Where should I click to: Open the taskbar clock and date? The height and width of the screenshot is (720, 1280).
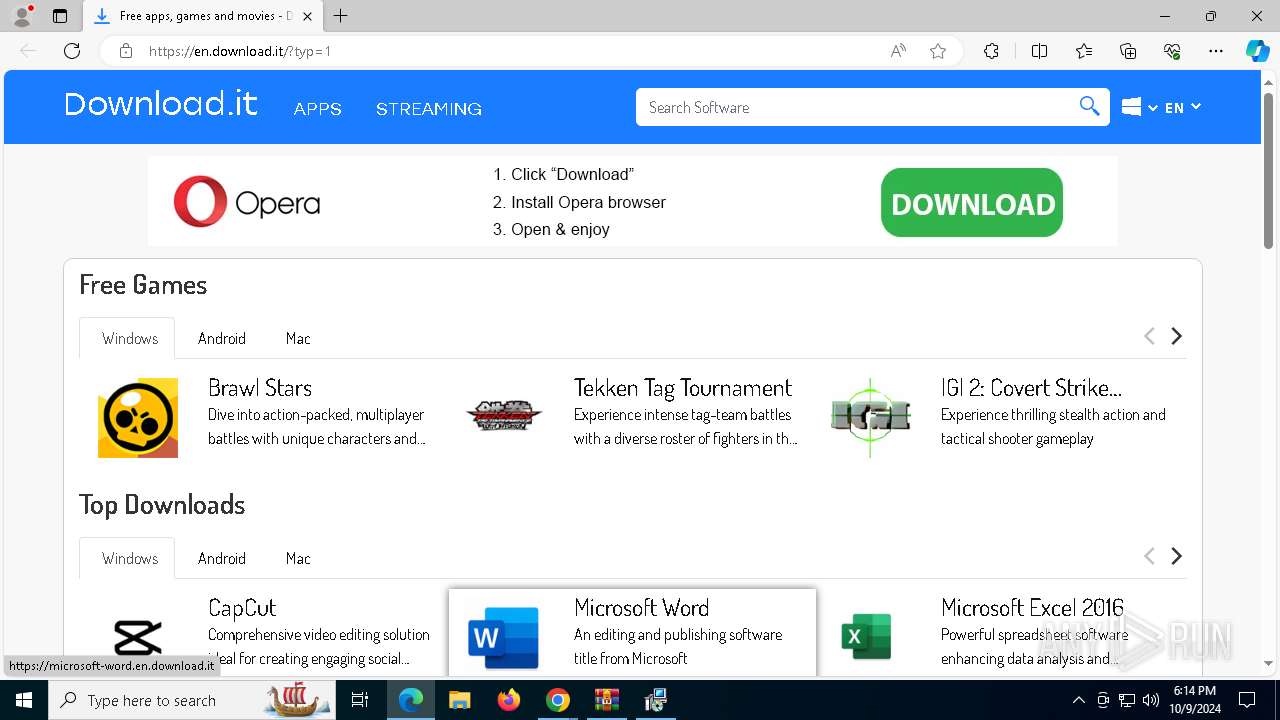(1194, 700)
